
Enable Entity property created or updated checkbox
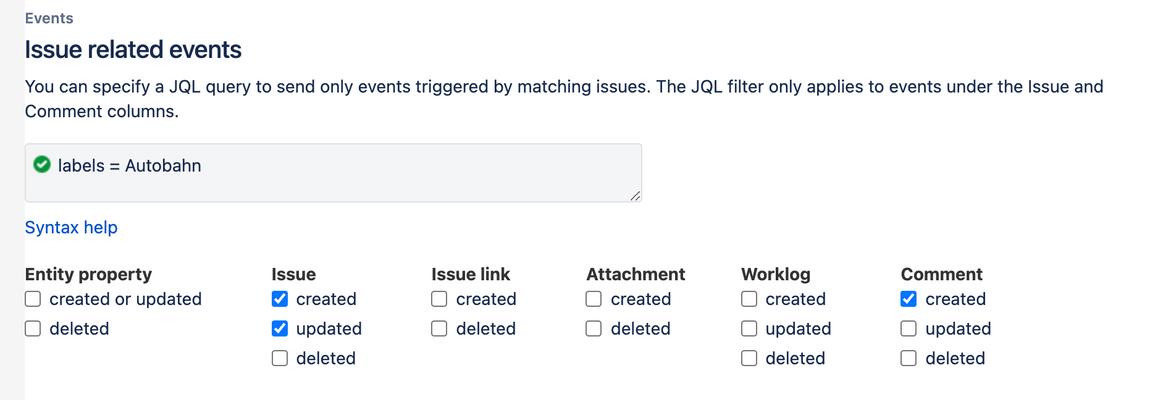(33, 299)
